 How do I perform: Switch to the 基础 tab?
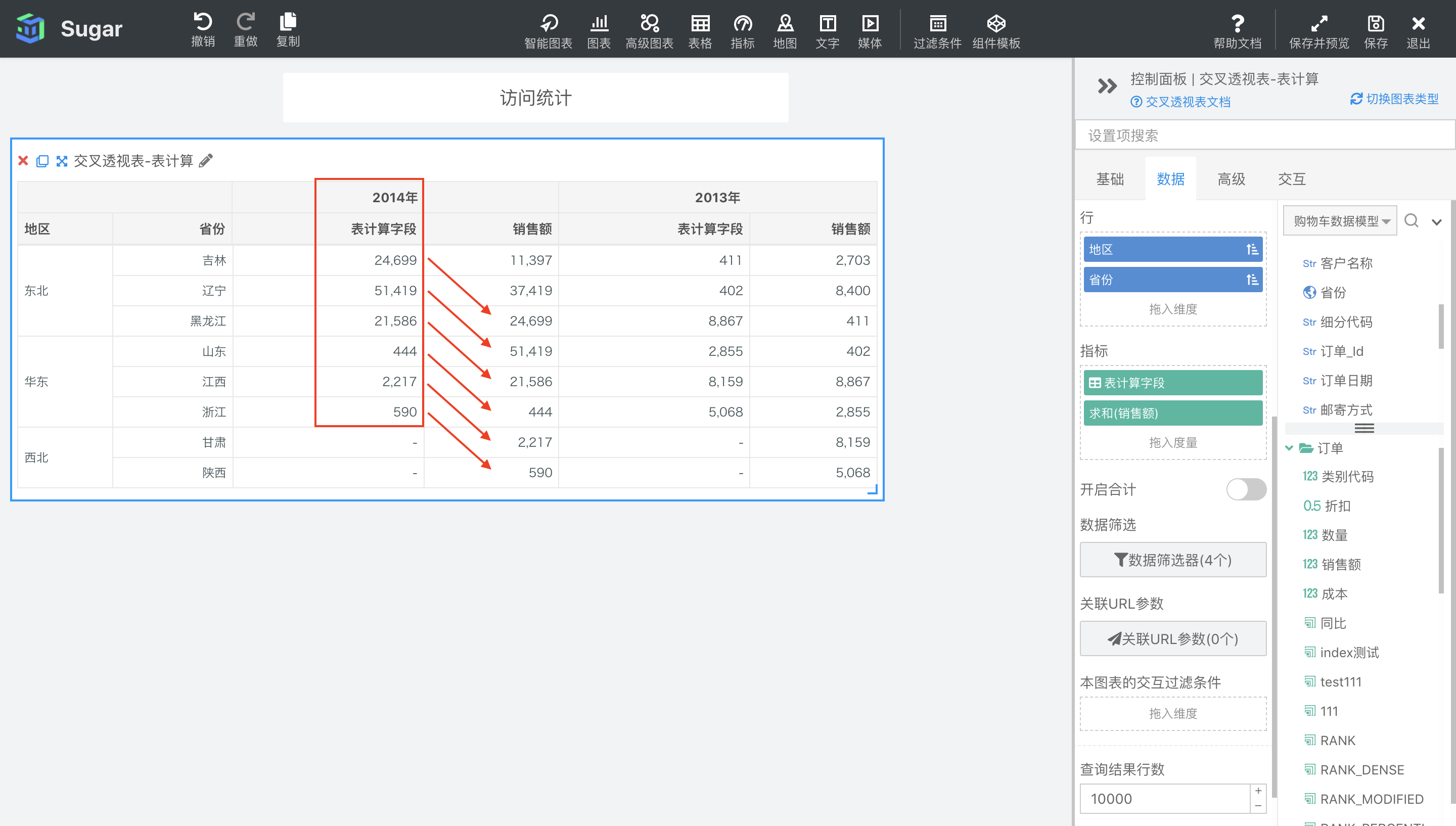coord(1110,179)
